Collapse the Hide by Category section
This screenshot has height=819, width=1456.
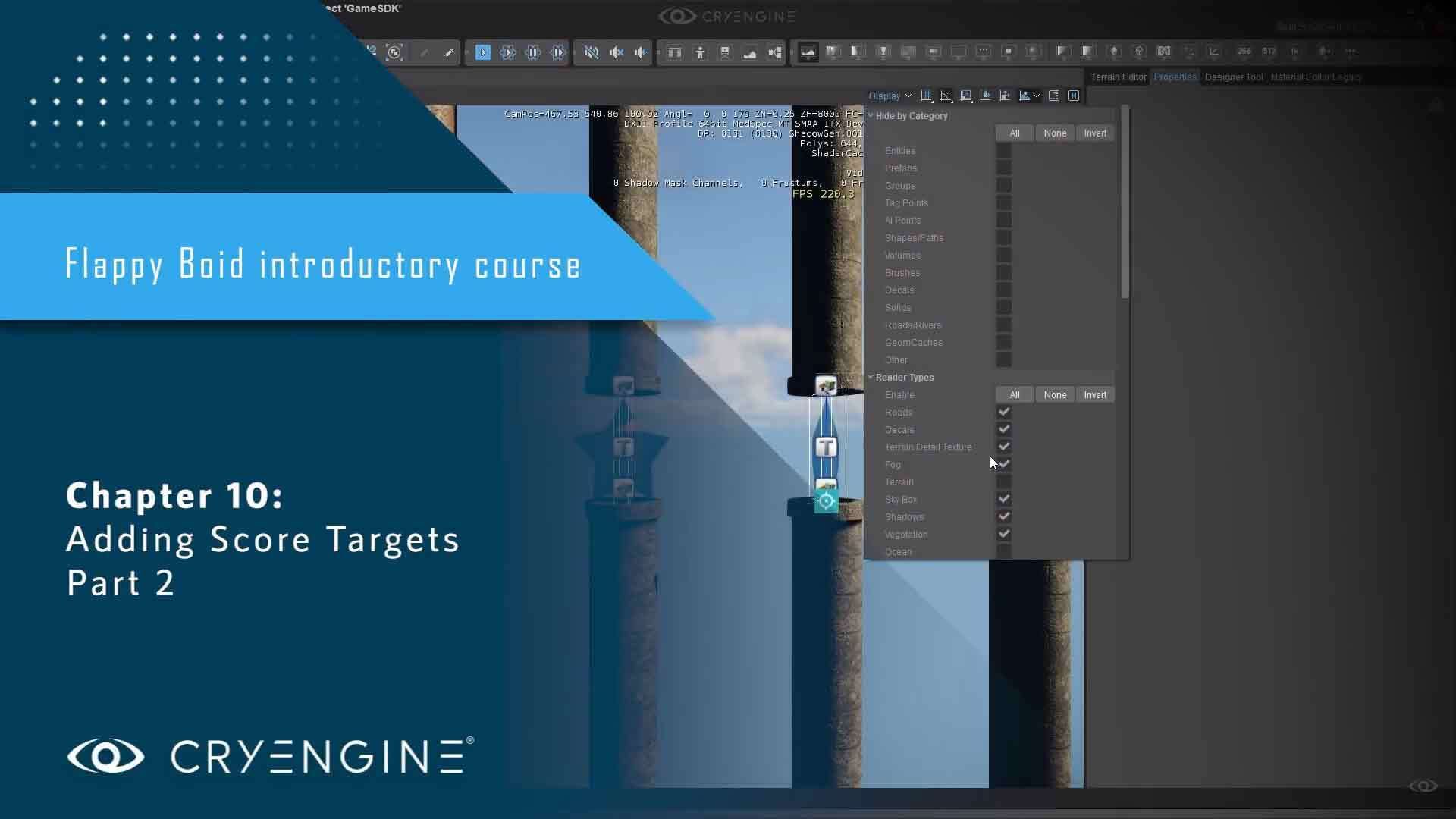pyautogui.click(x=871, y=115)
